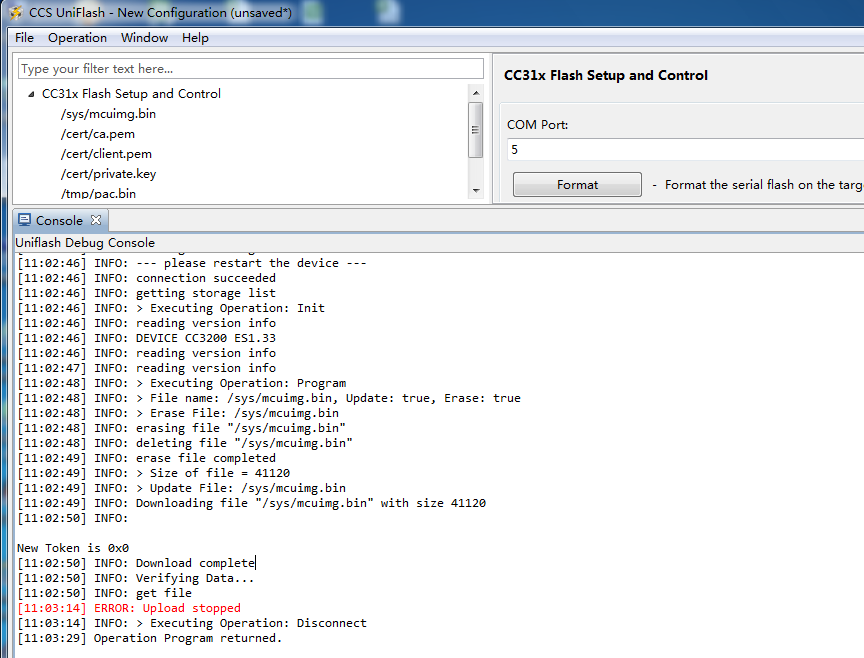Screen dimensions: 864x658
Task: Click the COM Port input field
Action: [x=685, y=149]
